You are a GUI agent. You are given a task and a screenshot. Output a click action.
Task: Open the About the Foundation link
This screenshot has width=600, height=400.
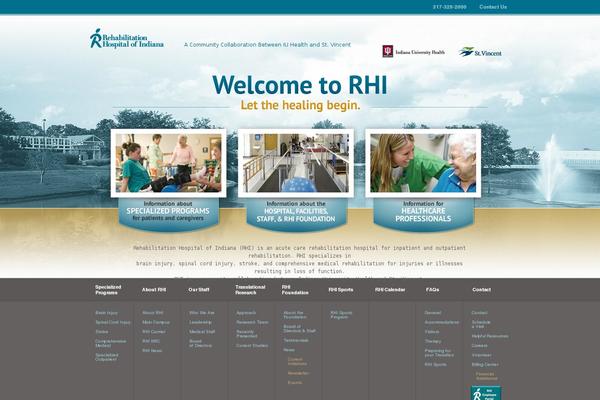point(295,315)
